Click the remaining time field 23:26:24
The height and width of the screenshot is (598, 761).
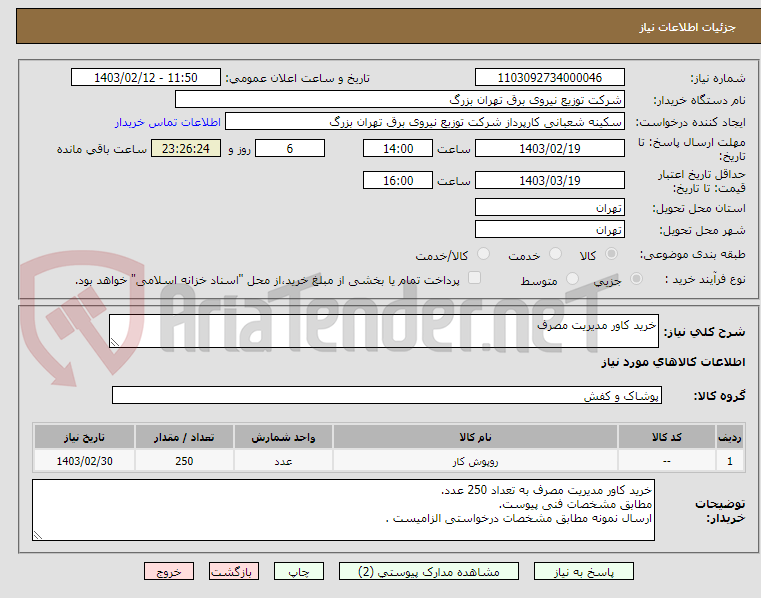click(x=186, y=149)
